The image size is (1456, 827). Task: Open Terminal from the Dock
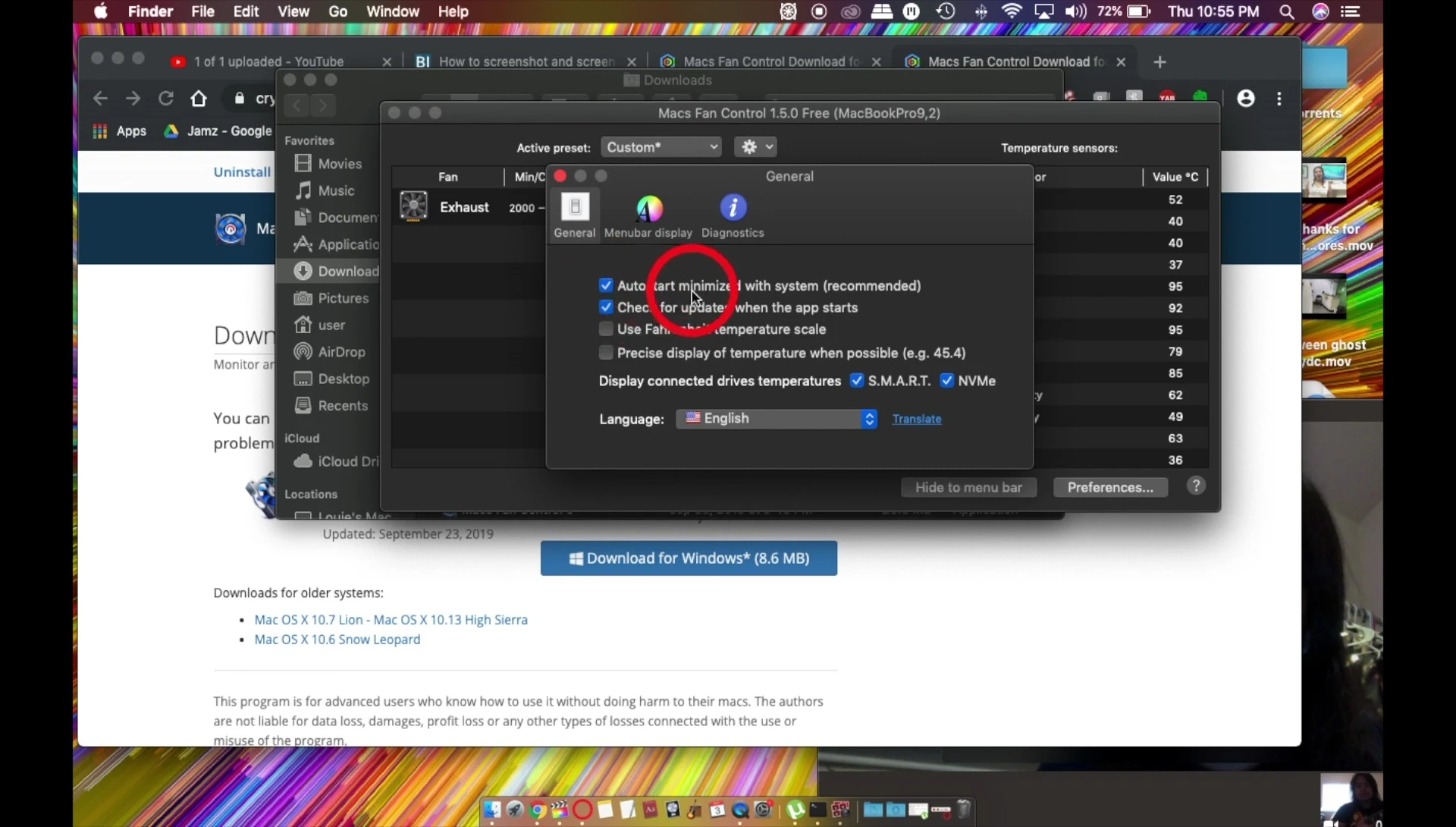point(817,809)
